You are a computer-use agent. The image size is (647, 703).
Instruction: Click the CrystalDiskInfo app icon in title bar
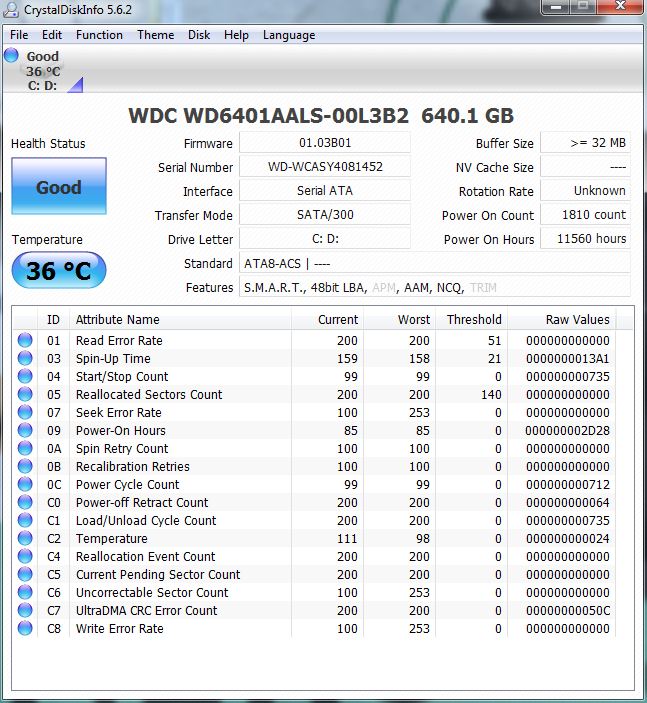(x=11, y=9)
